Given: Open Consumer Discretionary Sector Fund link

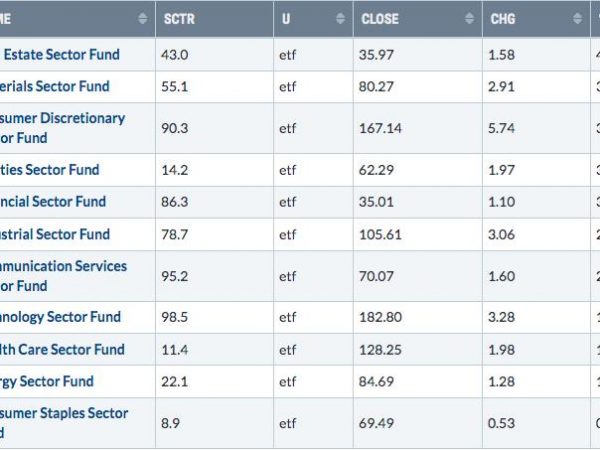Looking at the screenshot, I should pos(62,128).
